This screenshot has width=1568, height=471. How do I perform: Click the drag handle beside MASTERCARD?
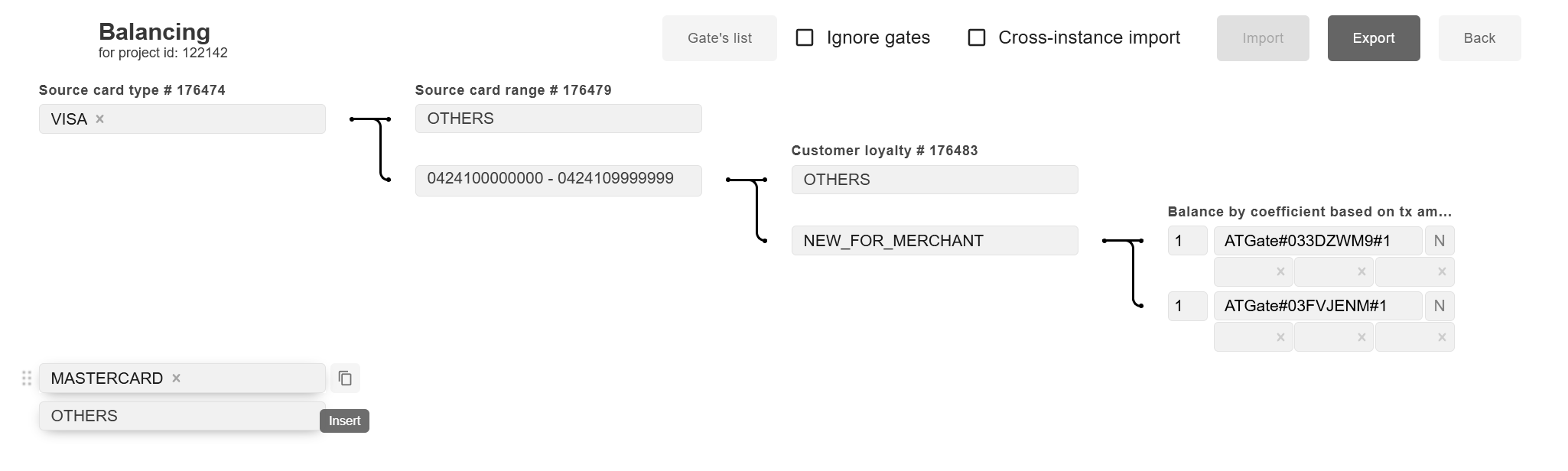pos(27,378)
